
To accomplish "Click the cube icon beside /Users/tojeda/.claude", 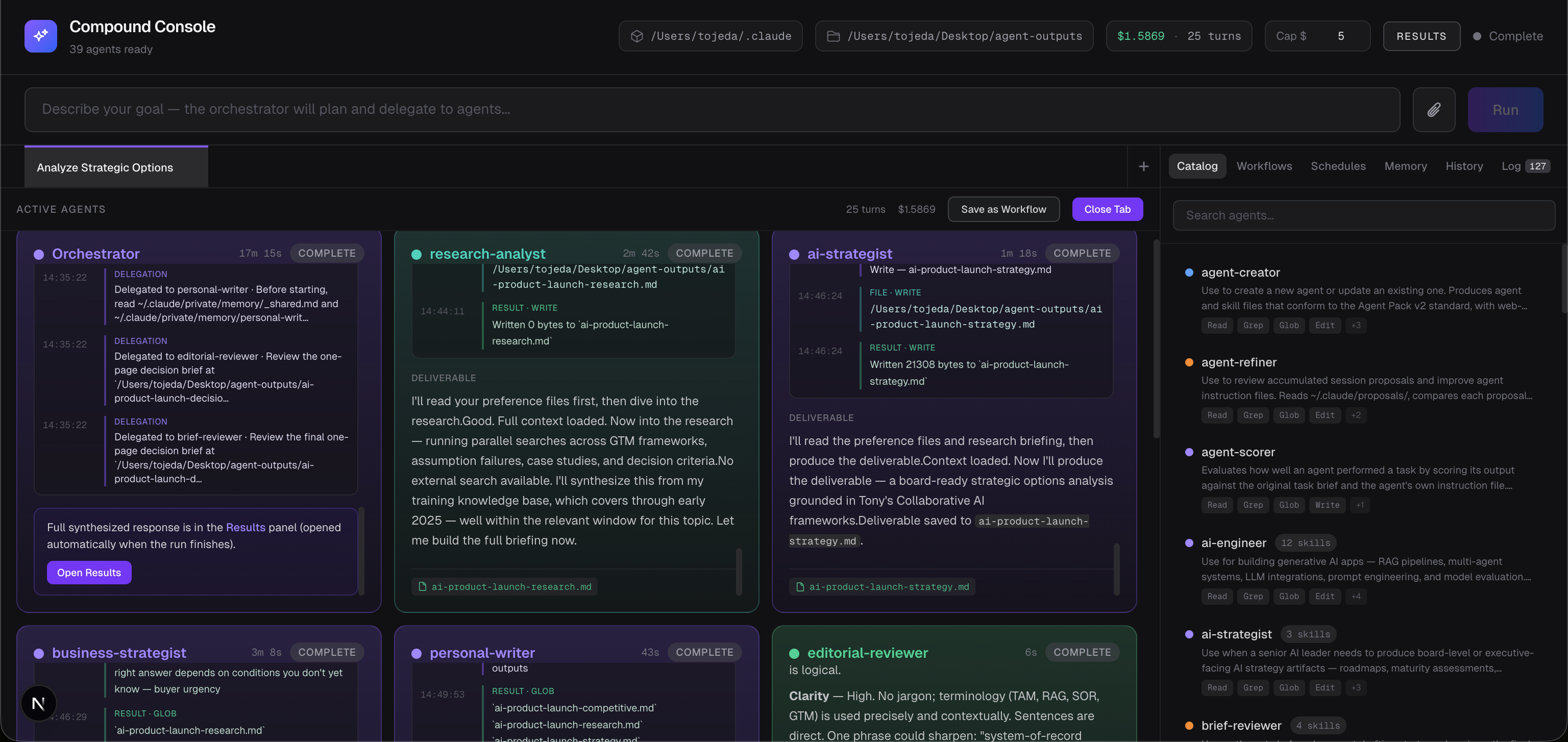I will pyautogui.click(x=636, y=36).
